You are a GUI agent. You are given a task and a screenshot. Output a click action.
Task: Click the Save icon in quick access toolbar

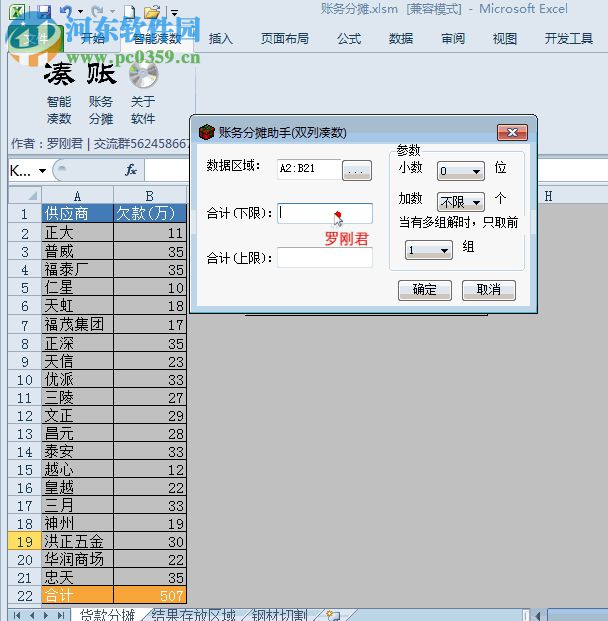coord(44,12)
